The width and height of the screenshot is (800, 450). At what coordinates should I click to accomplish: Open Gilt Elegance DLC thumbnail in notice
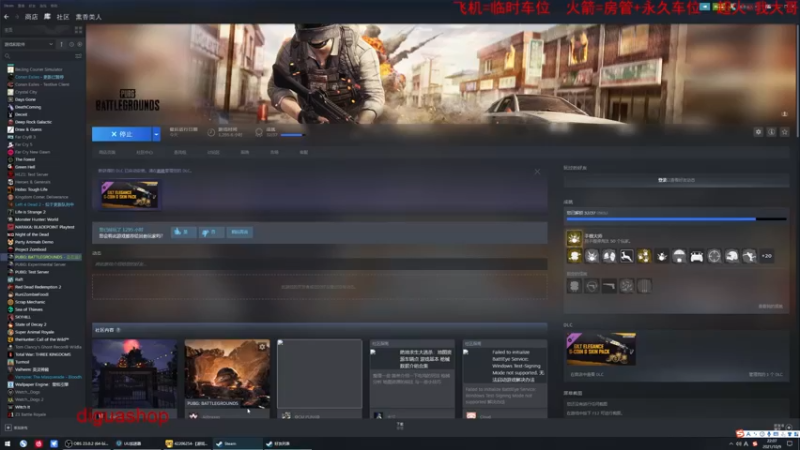[x=129, y=194]
